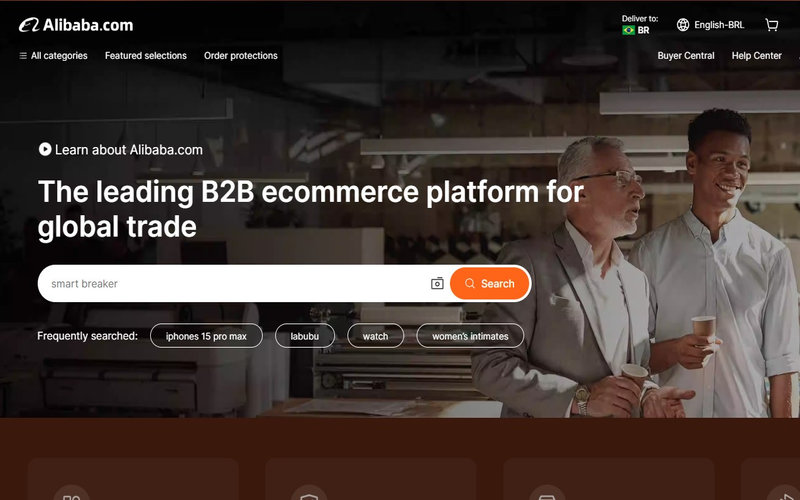Click the hamburger icon next to All categories
The height and width of the screenshot is (500, 800).
click(x=23, y=56)
